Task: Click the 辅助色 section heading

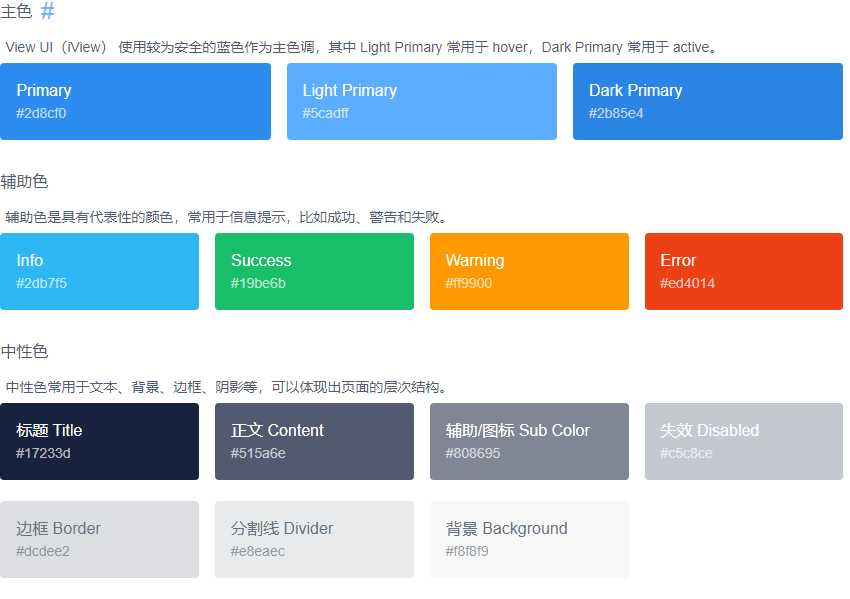Action: pyautogui.click(x=24, y=181)
